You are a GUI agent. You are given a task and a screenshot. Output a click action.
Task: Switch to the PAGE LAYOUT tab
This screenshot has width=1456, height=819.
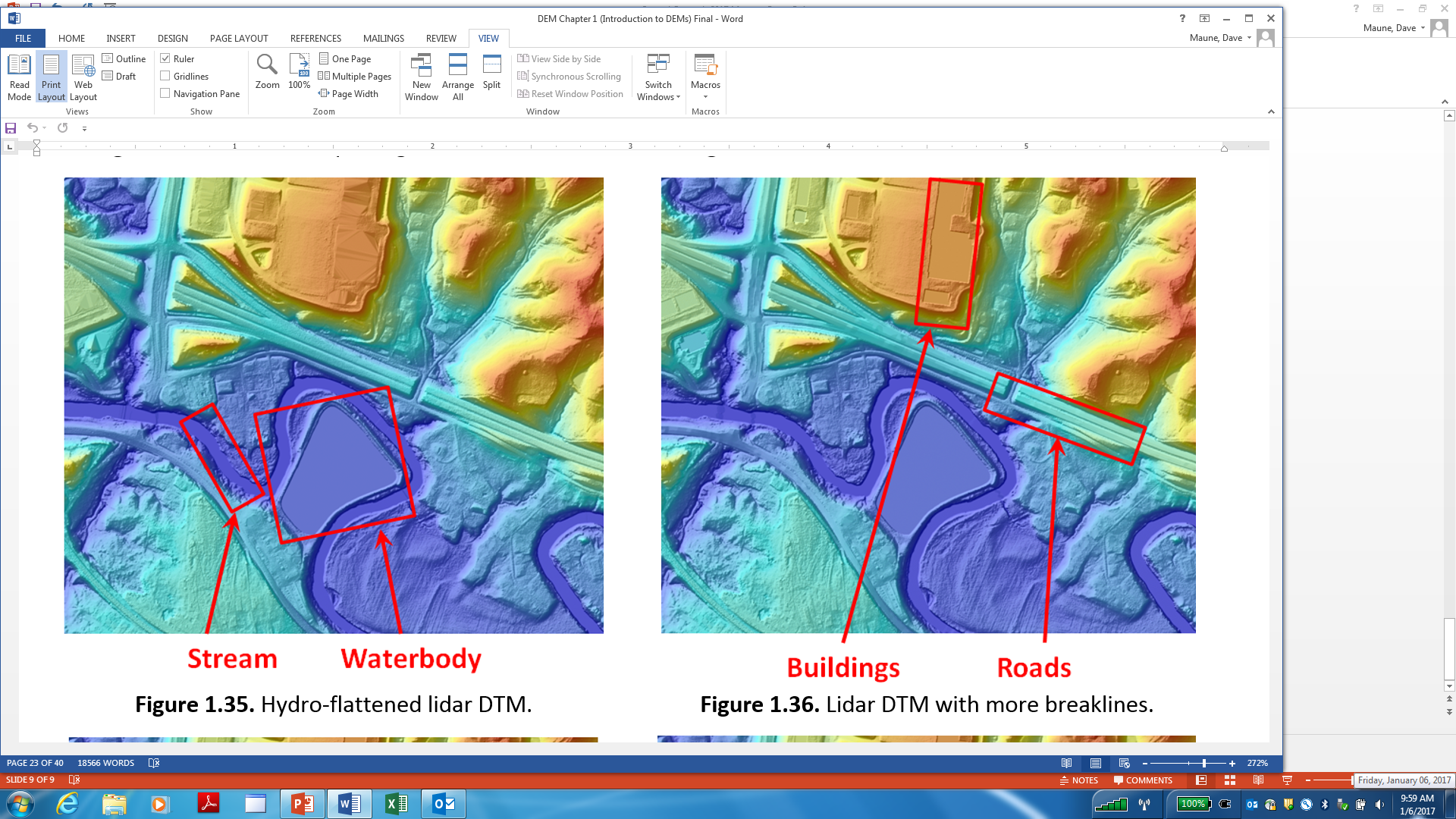pos(239,38)
